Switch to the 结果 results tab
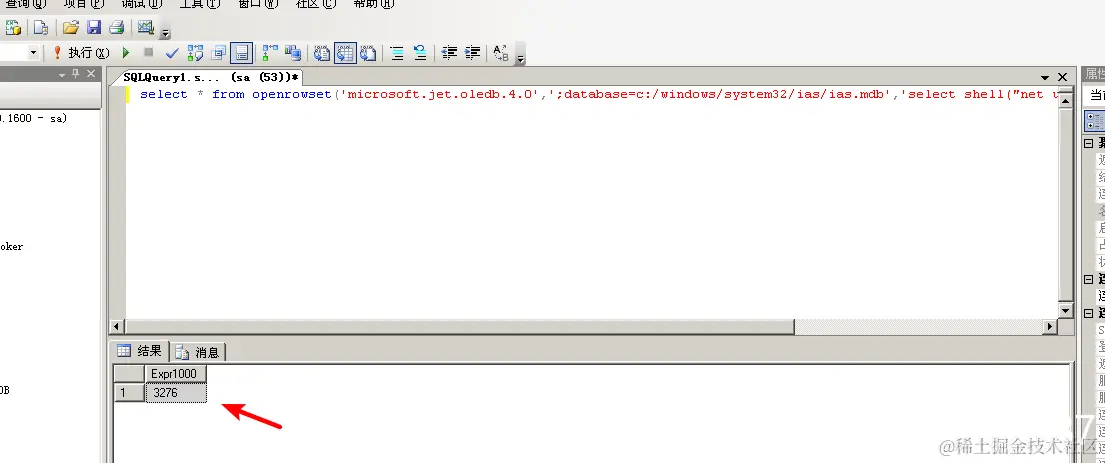Image resolution: width=1105 pixels, height=463 pixels. (140, 351)
